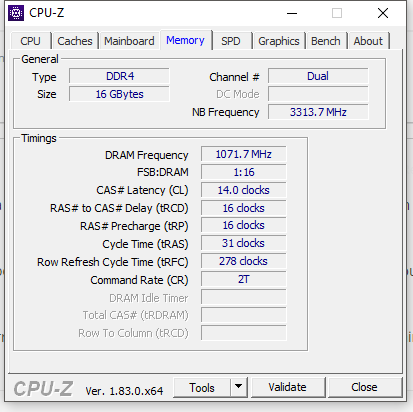Click the Validate button
The image size is (413, 412).
287,387
